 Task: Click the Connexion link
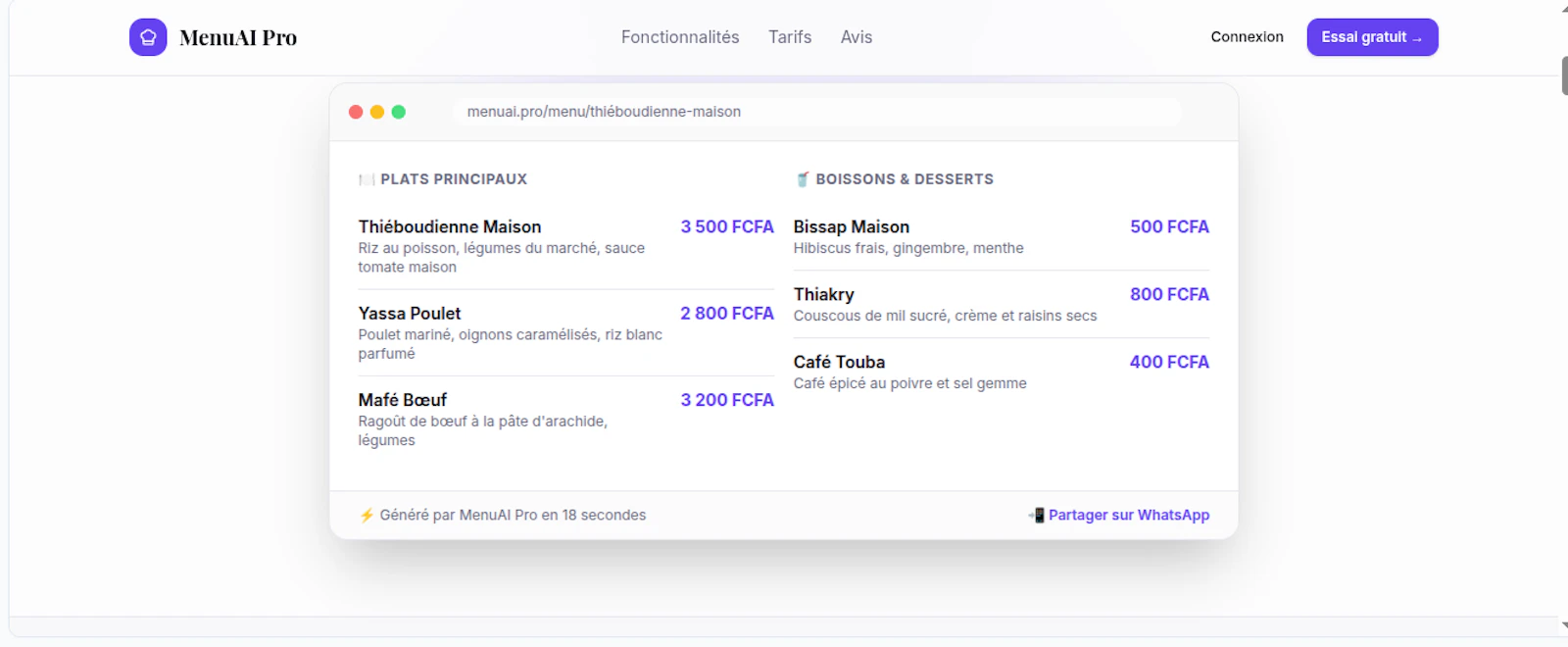click(x=1247, y=37)
